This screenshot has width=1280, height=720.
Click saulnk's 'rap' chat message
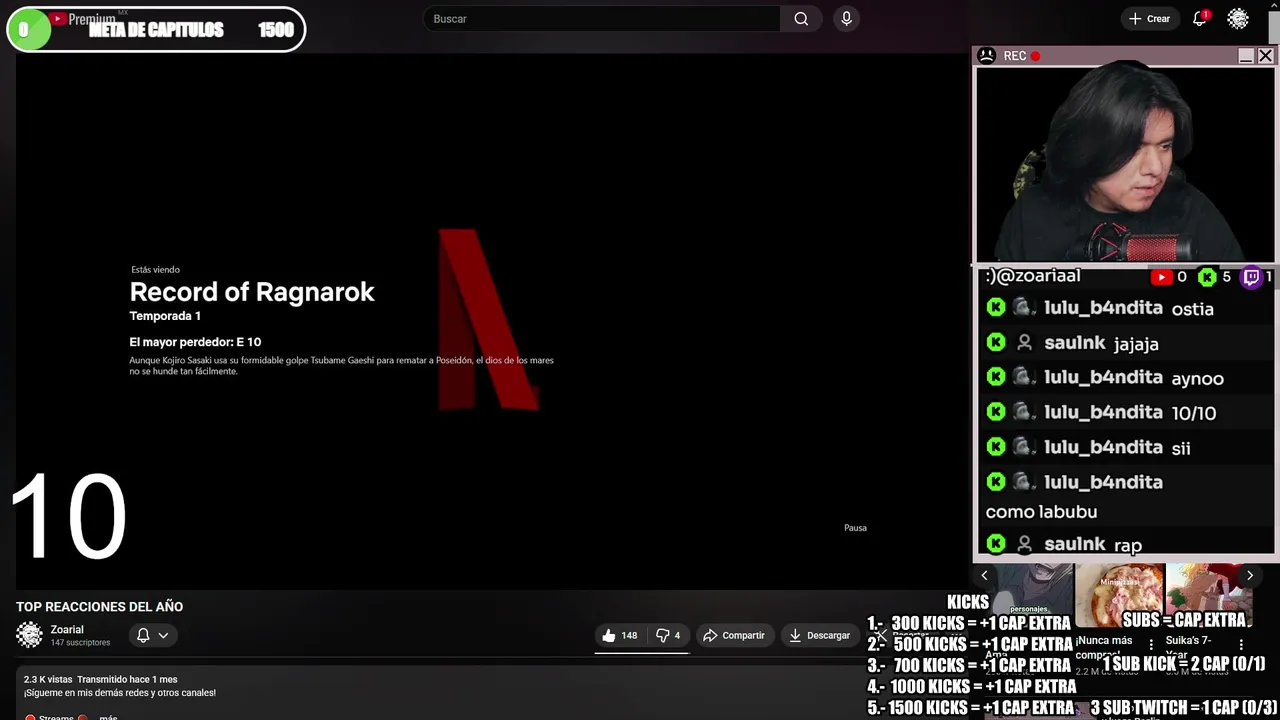pos(1128,546)
